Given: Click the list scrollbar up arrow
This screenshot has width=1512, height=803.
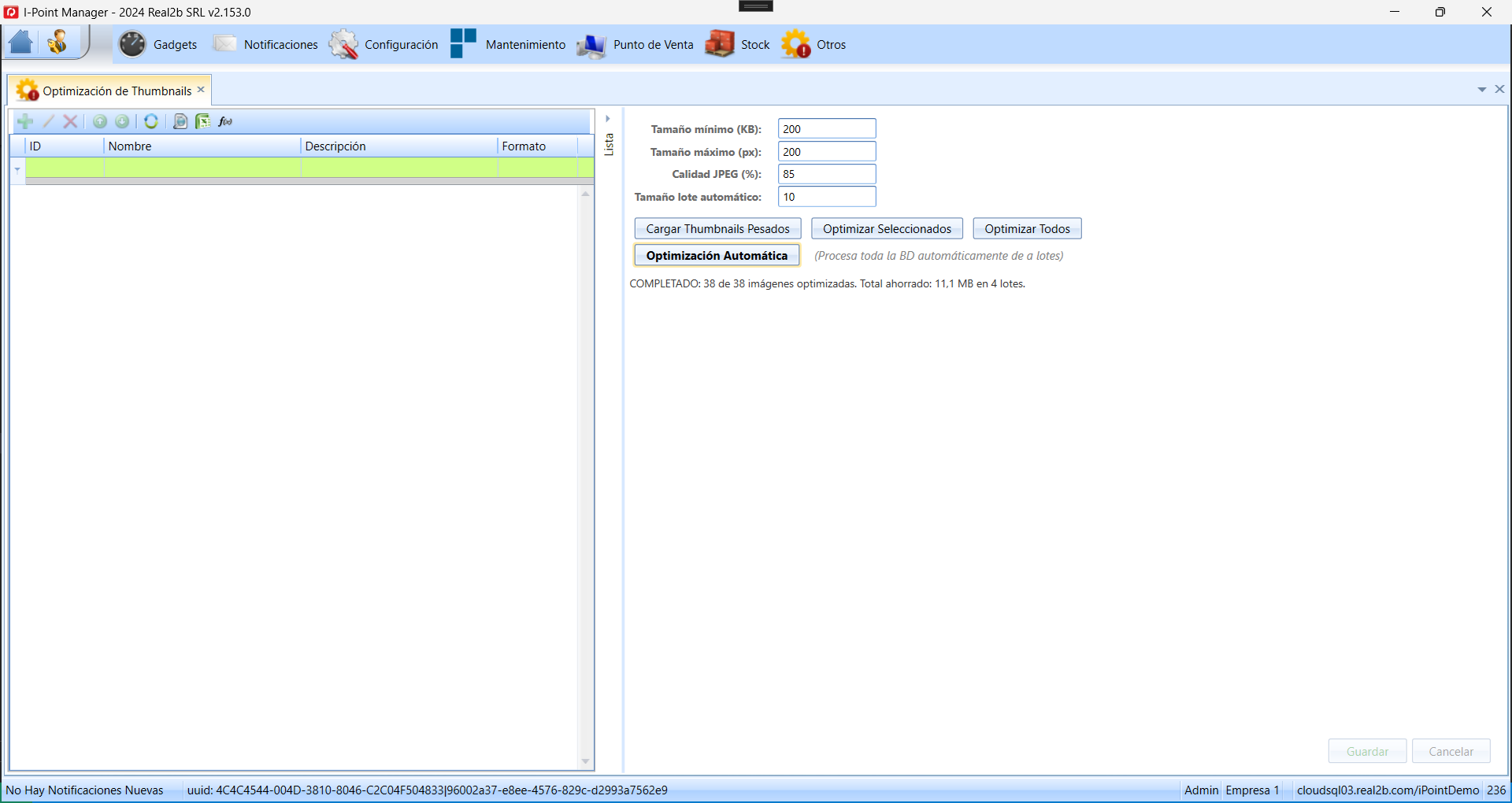Looking at the screenshot, I should 585,194.
